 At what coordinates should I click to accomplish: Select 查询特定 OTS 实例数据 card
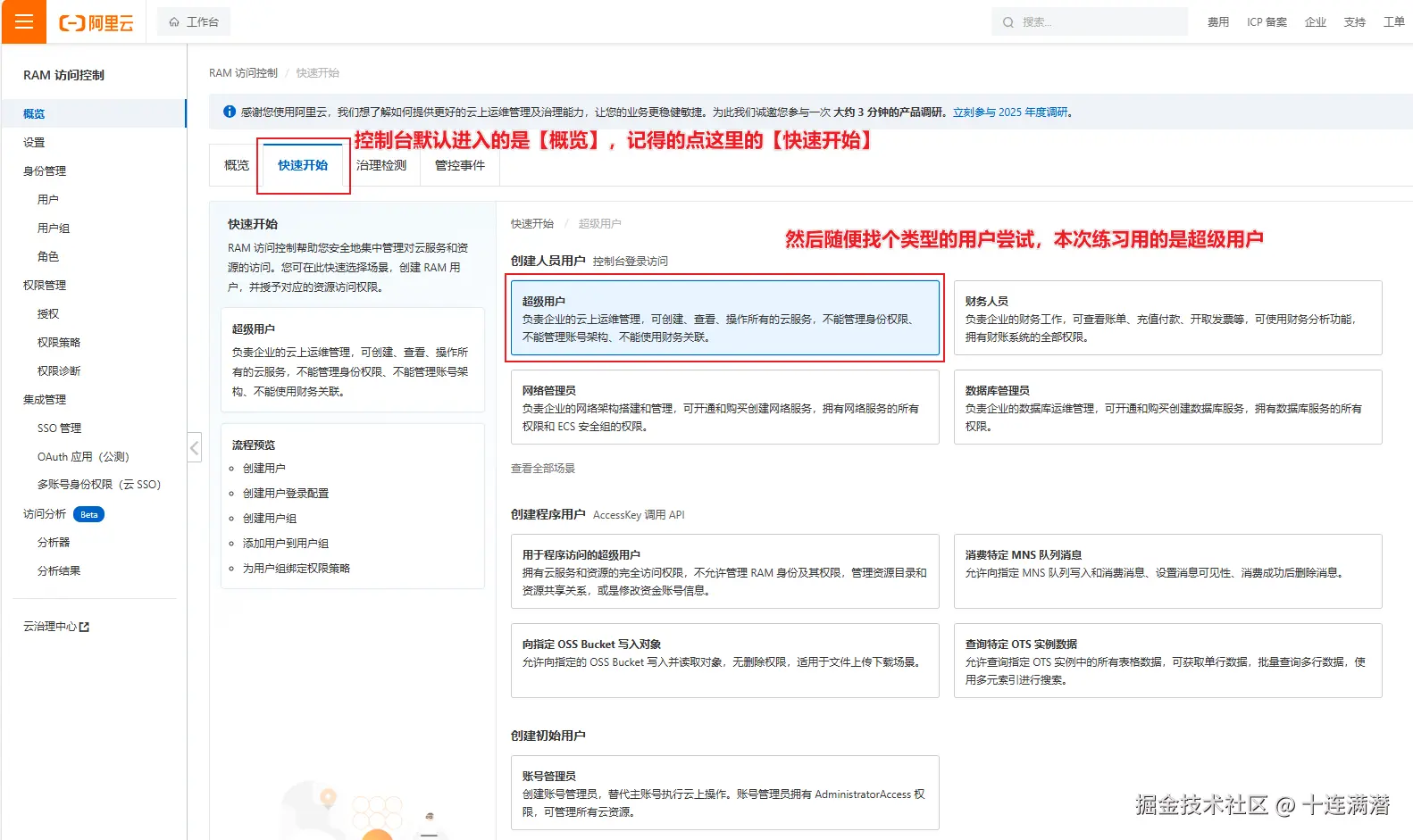(1168, 661)
